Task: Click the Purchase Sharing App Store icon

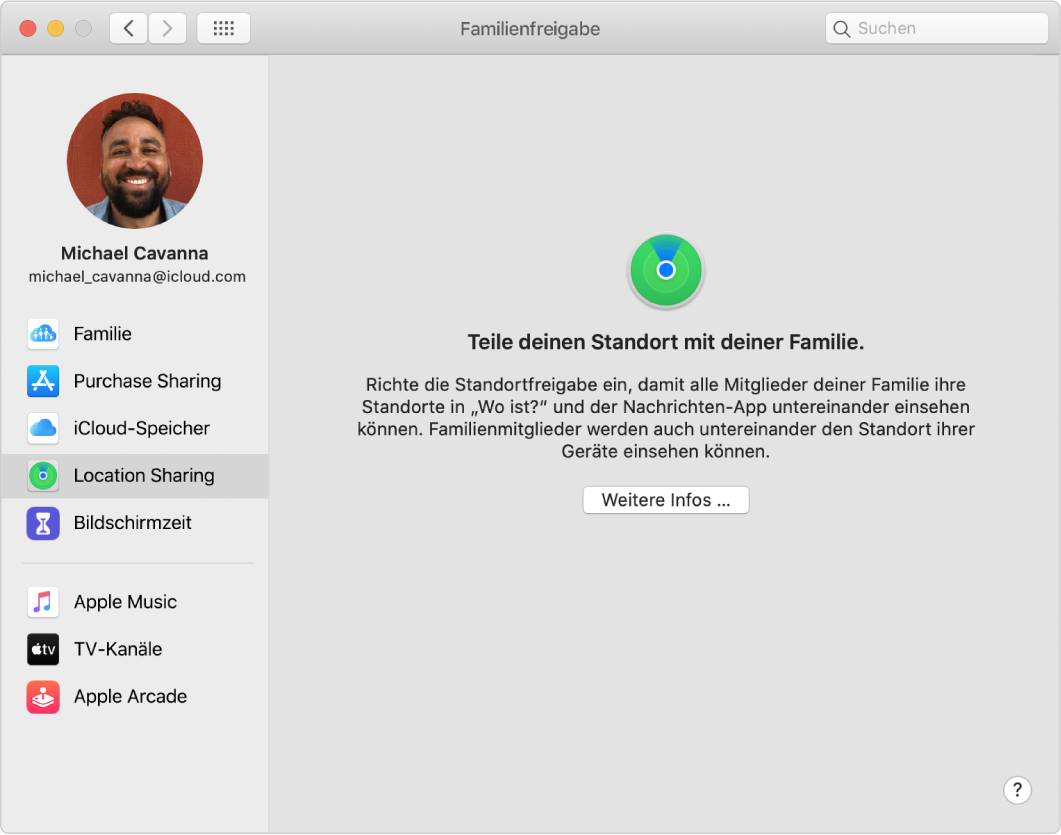Action: click(x=43, y=381)
